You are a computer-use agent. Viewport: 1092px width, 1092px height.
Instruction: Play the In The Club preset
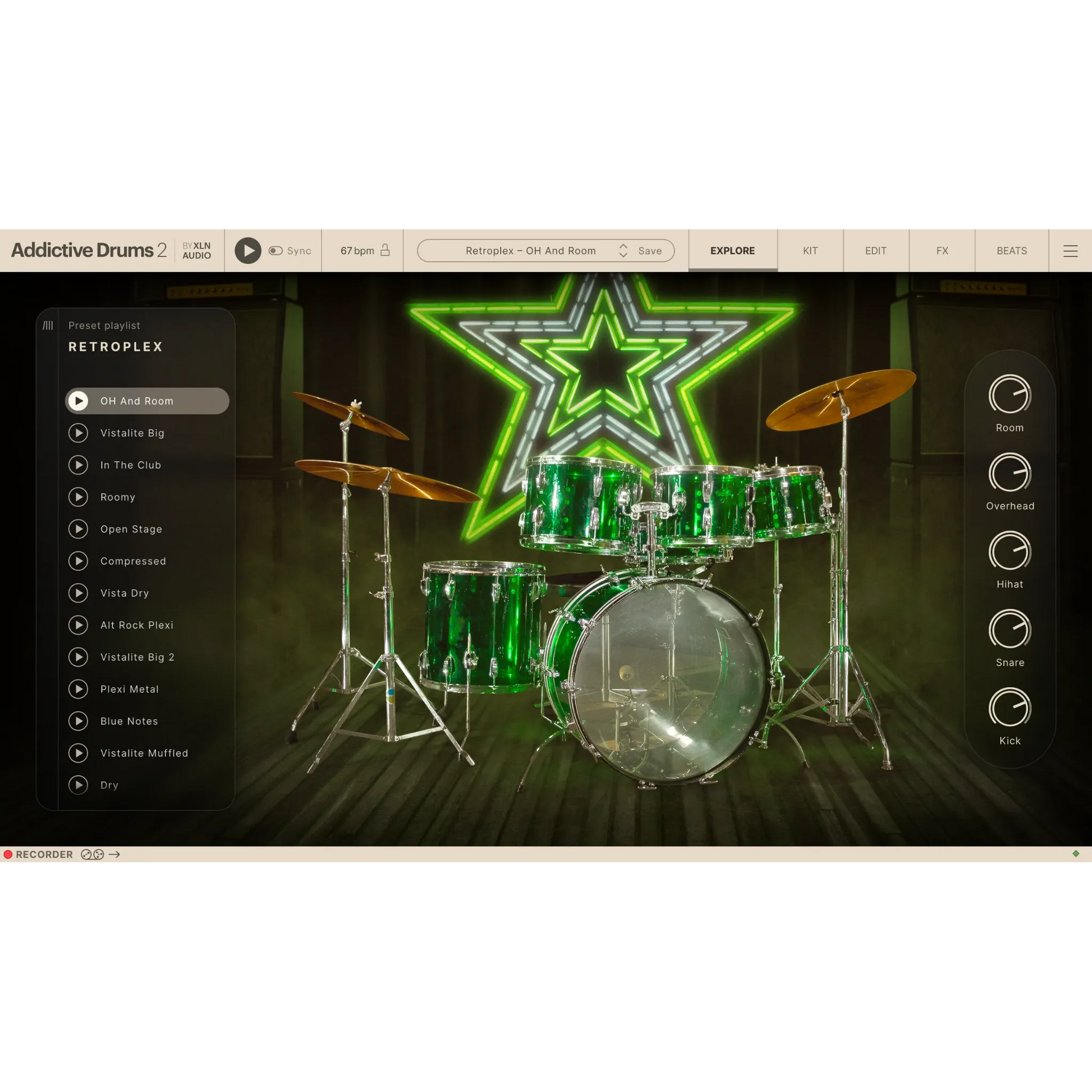(79, 465)
